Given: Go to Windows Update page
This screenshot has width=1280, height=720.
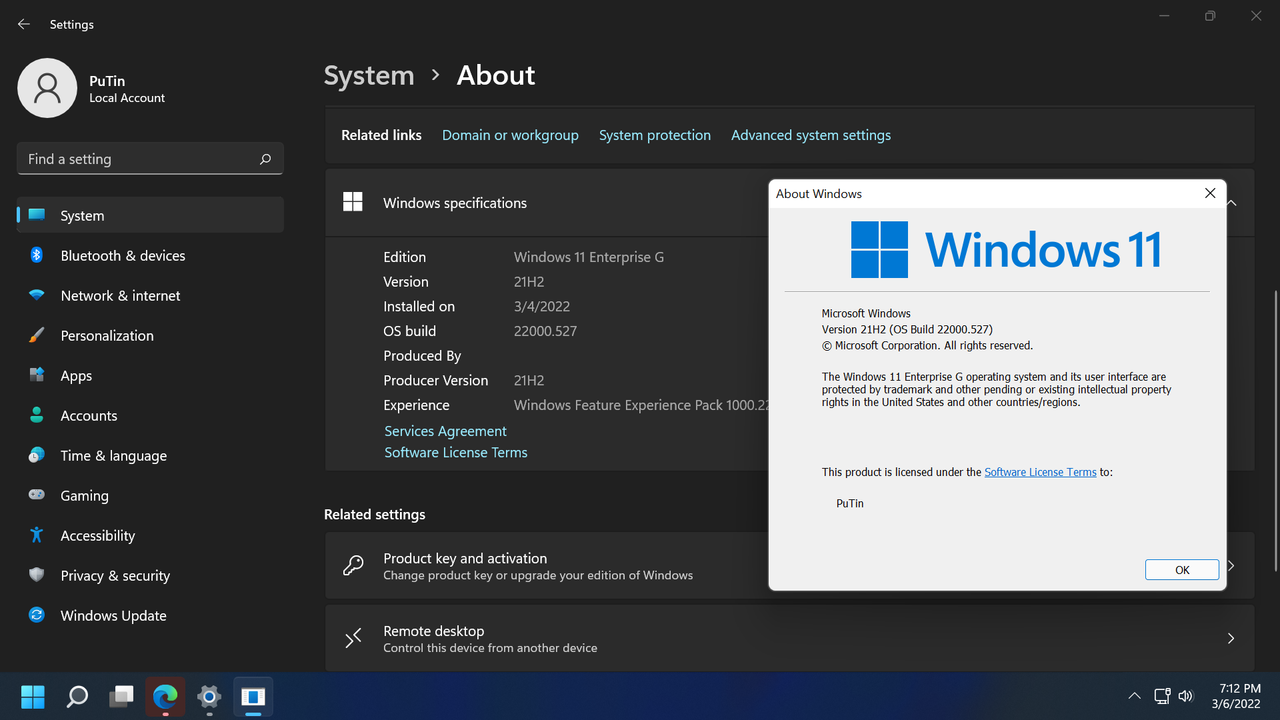Looking at the screenshot, I should pyautogui.click(x=150, y=615).
